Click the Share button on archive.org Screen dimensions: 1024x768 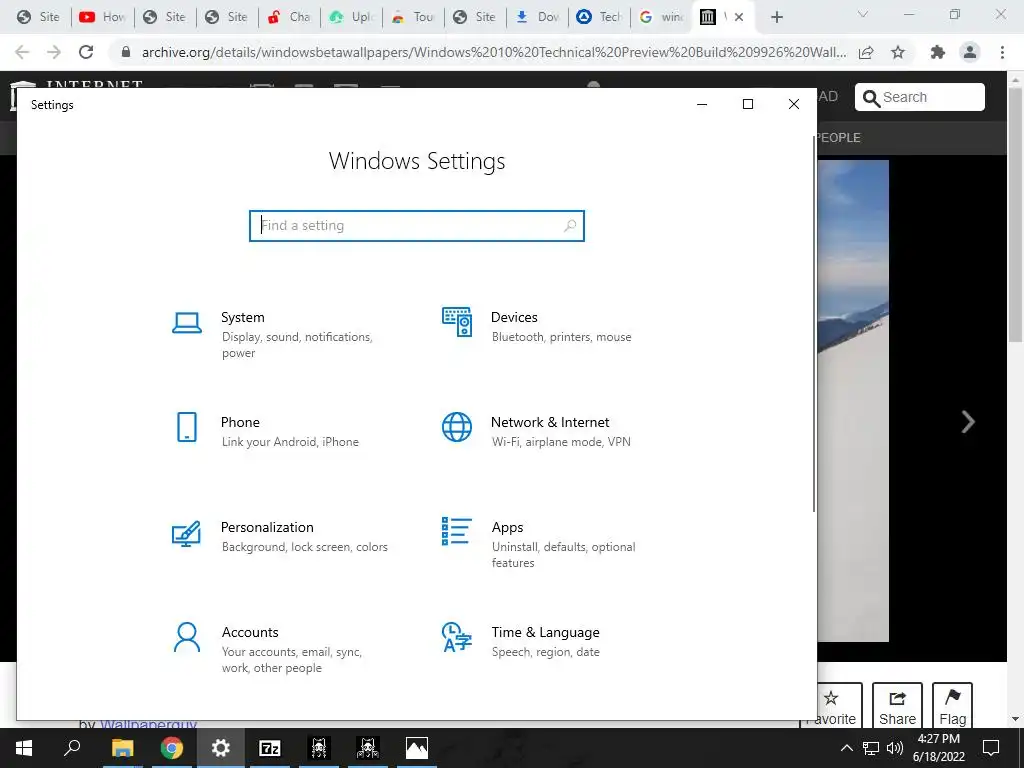pos(897,707)
